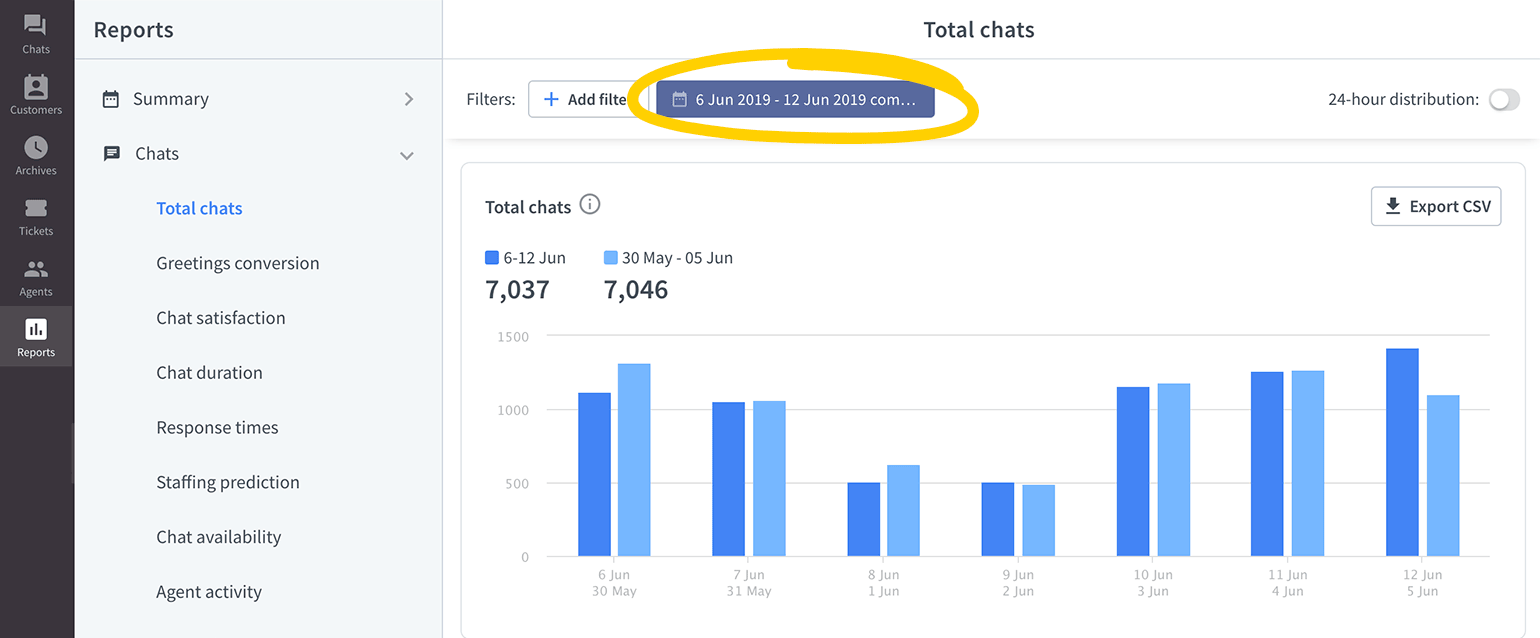Click the 7,037 total value
Viewport: 1540px width, 638px height.
point(517,290)
